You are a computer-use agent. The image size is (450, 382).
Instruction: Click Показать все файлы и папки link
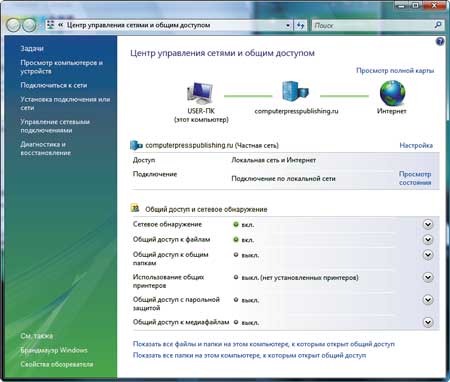[264, 344]
